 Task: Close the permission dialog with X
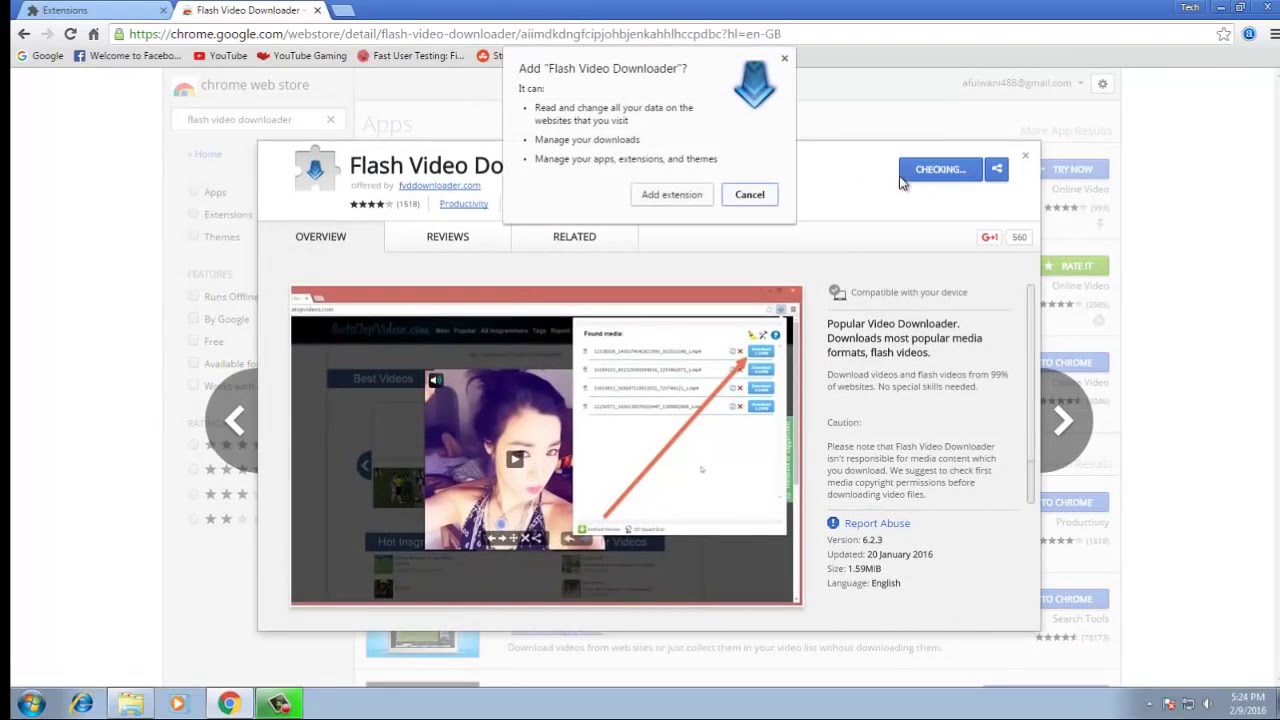[x=784, y=59]
